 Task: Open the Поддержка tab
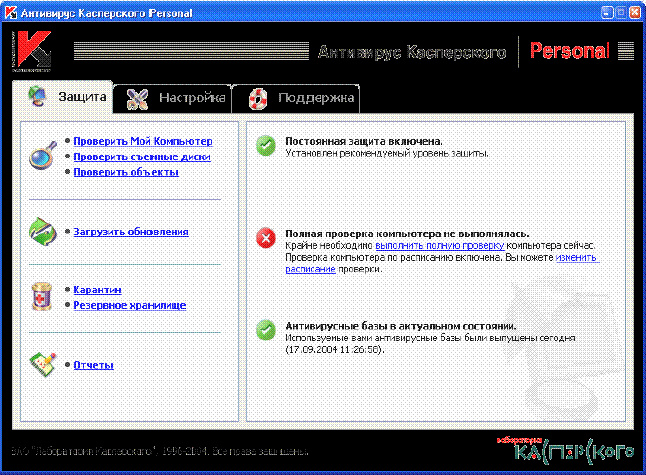pyautogui.click(x=296, y=98)
